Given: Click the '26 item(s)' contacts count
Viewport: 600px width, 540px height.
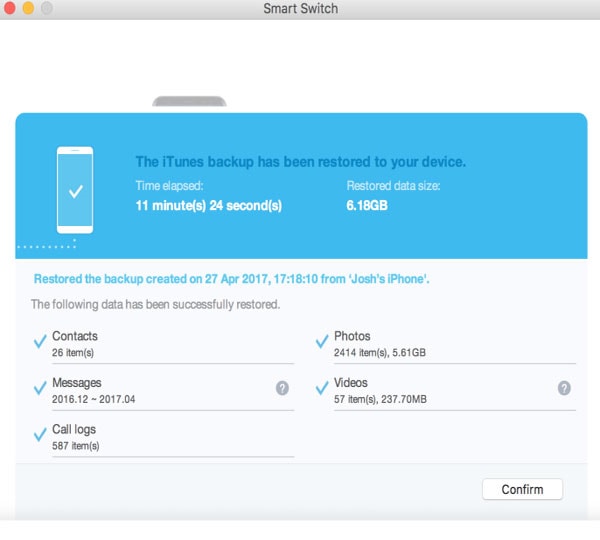Looking at the screenshot, I should tap(73, 352).
